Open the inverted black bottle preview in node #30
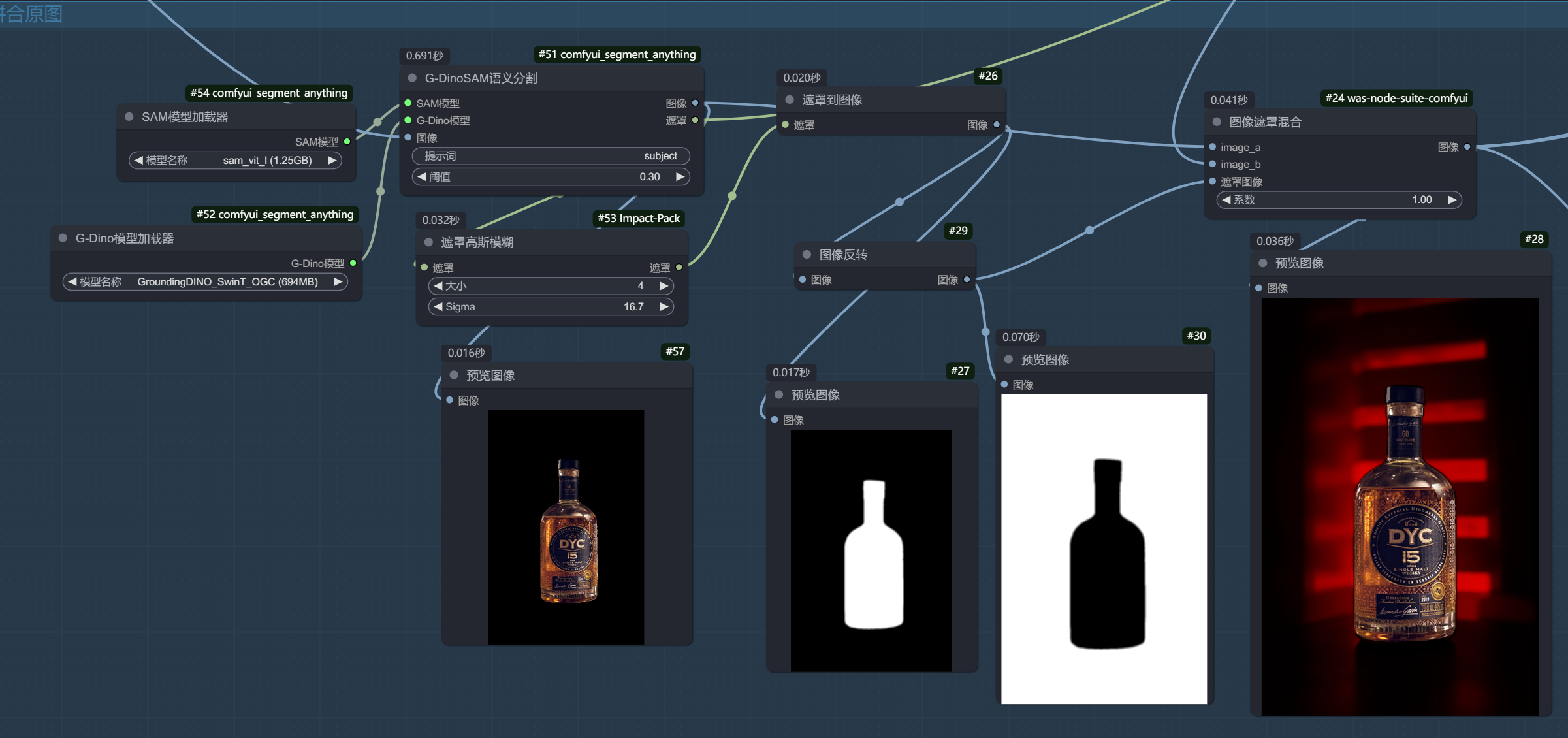Image resolution: width=1568 pixels, height=738 pixels. point(1104,549)
